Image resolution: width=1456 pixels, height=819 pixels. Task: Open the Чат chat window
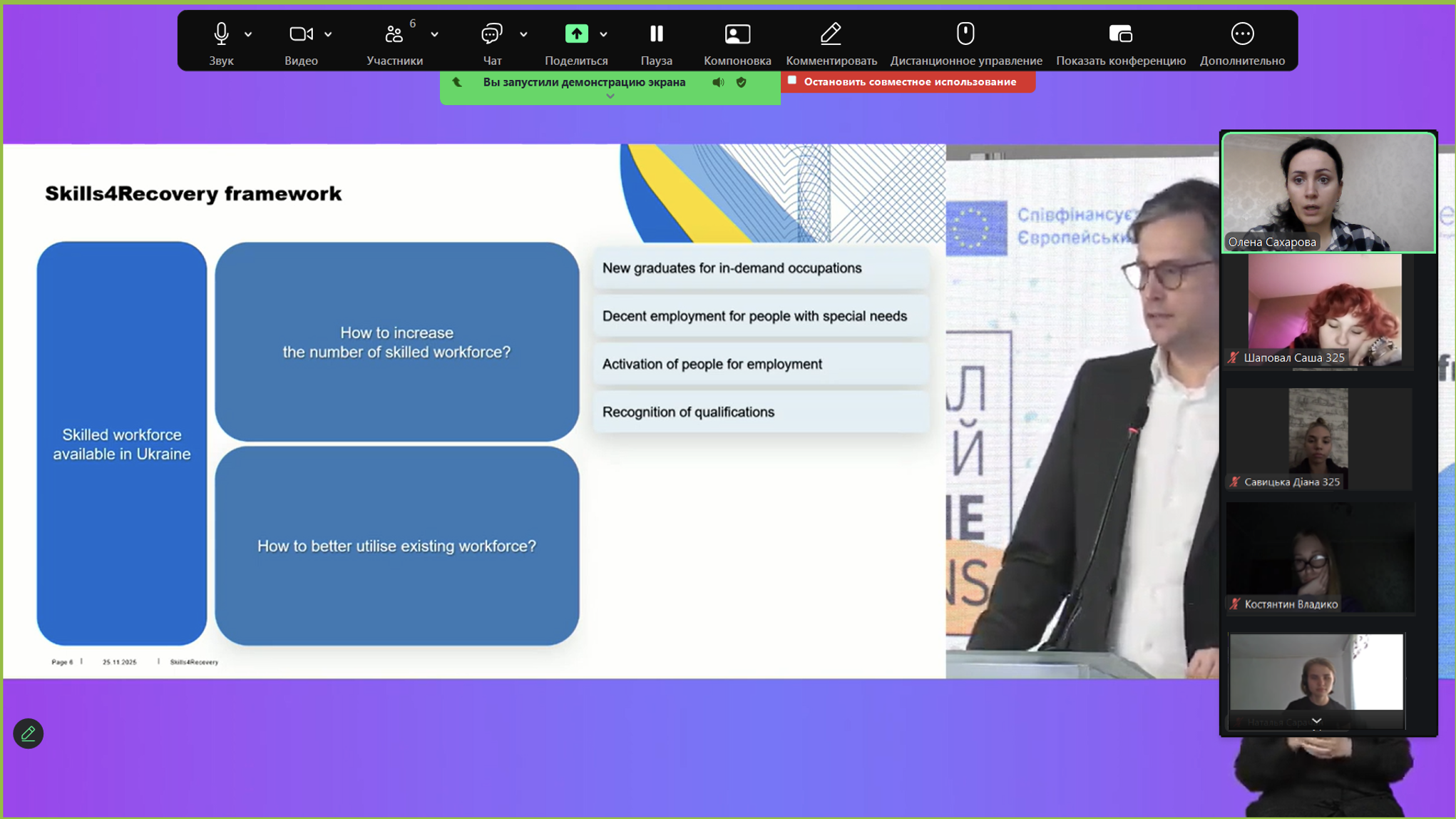(491, 34)
